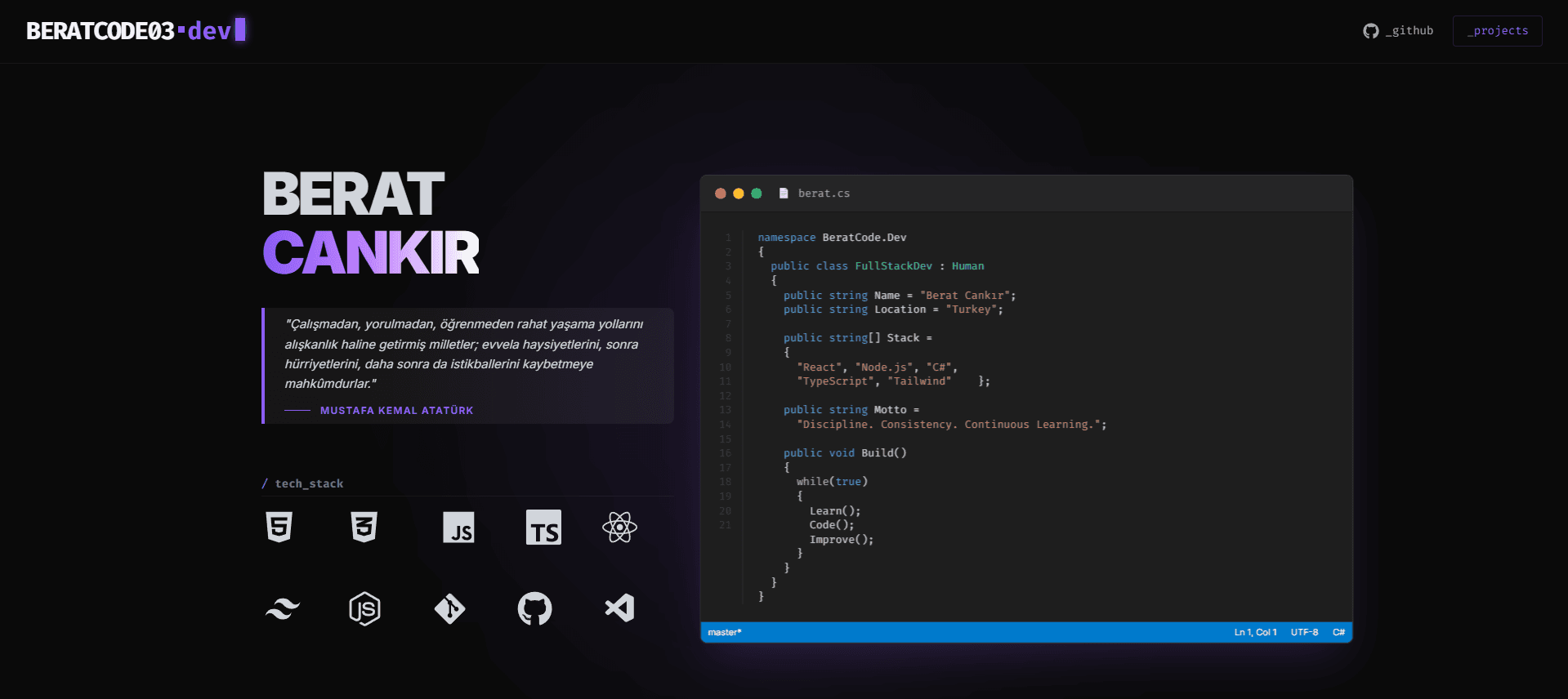Select the Visual Studio Code icon

[x=619, y=608]
